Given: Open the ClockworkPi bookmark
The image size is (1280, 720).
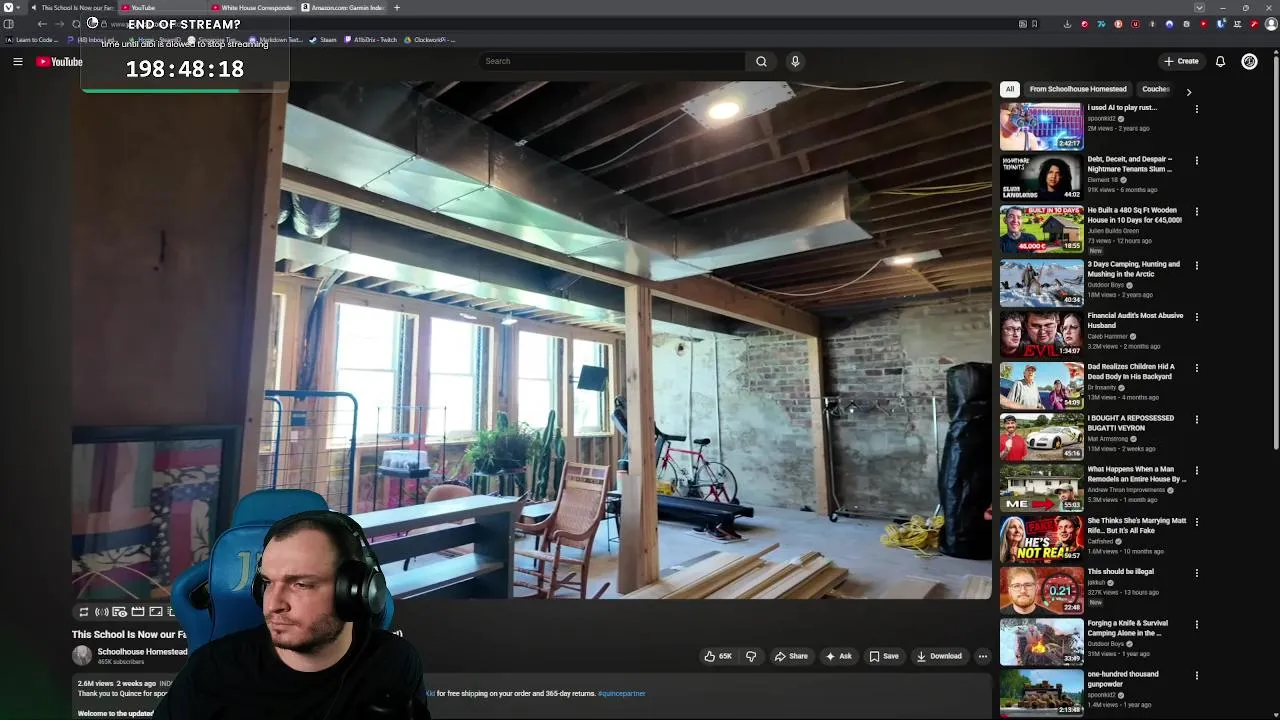Looking at the screenshot, I should 431,40.
